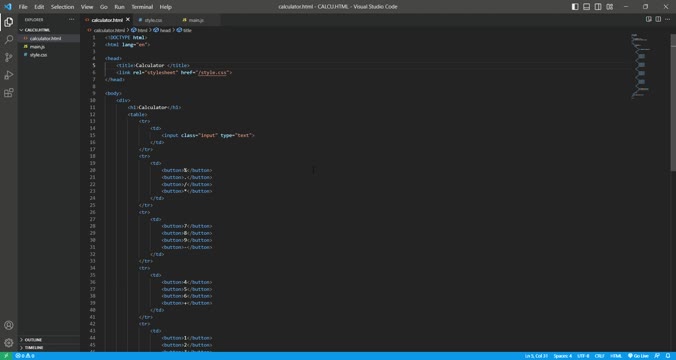Toggle secondary side bar layout icon
Viewport: 676px width, 360px height.
click(598, 6)
